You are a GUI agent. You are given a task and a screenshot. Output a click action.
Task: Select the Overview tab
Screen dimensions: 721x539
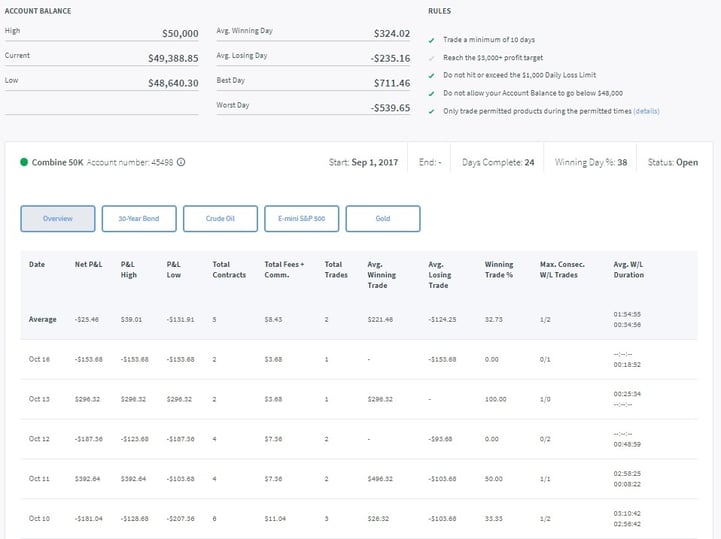click(57, 218)
